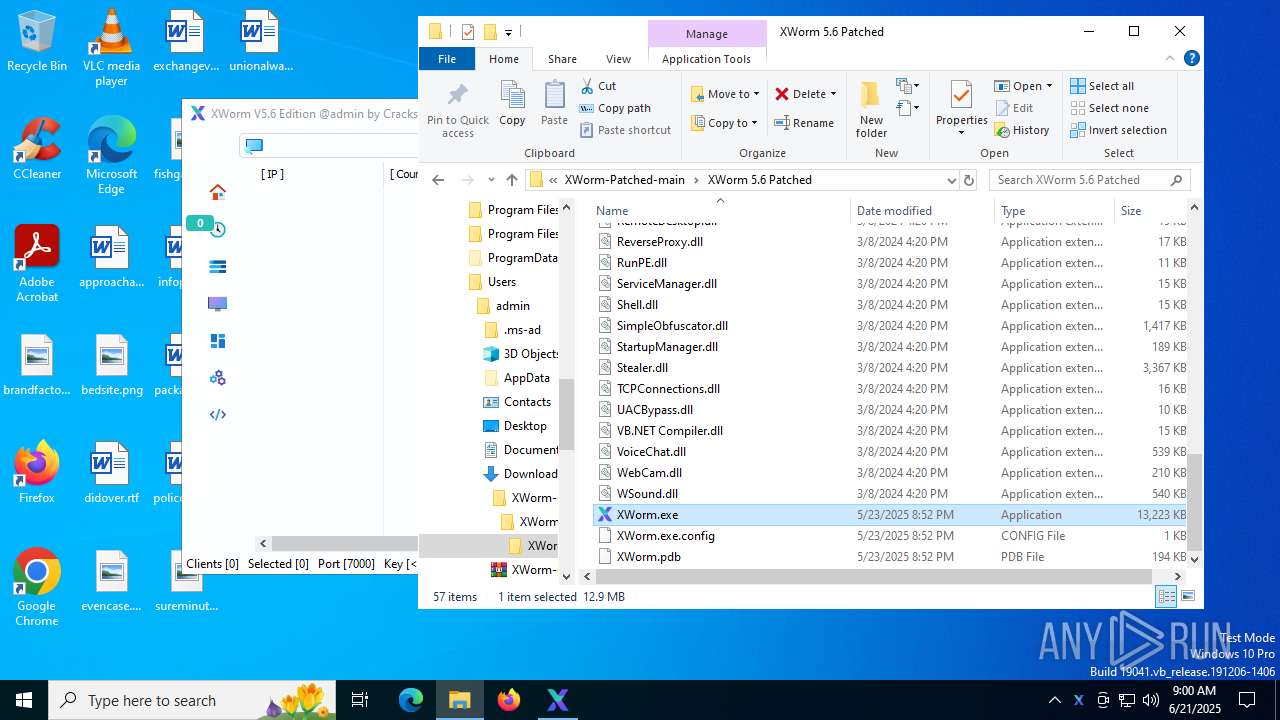Viewport: 1280px width, 720px height.
Task: Click the Copy ribbon icon
Action: (x=512, y=103)
